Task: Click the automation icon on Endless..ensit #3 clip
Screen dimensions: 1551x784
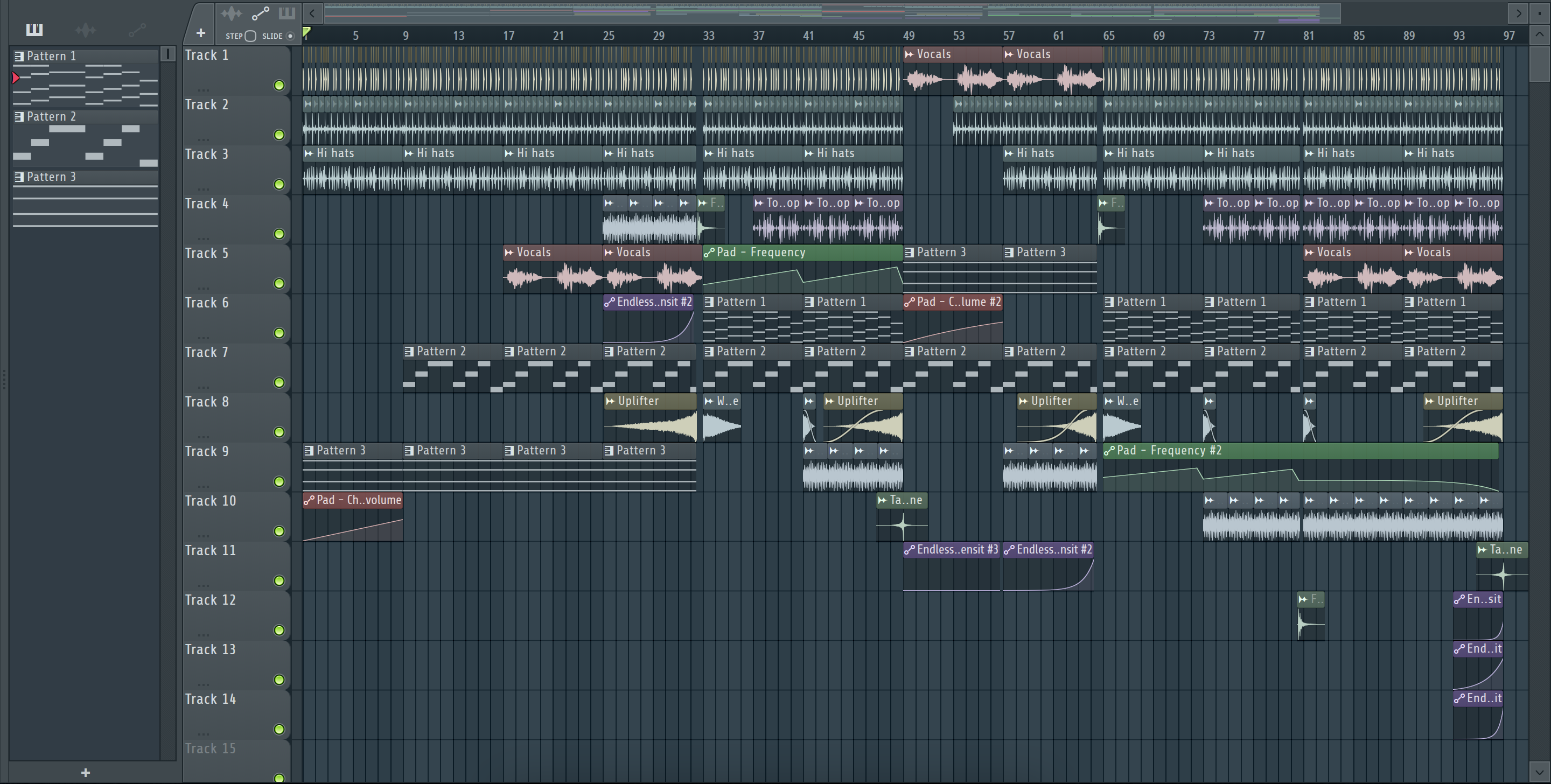Action: [909, 550]
